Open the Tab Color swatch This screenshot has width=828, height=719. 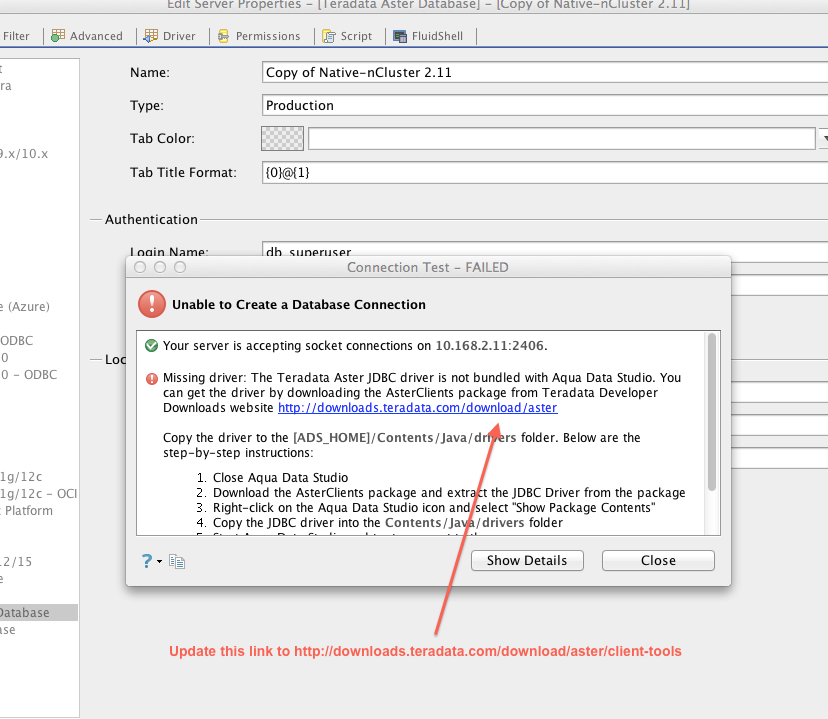point(283,138)
